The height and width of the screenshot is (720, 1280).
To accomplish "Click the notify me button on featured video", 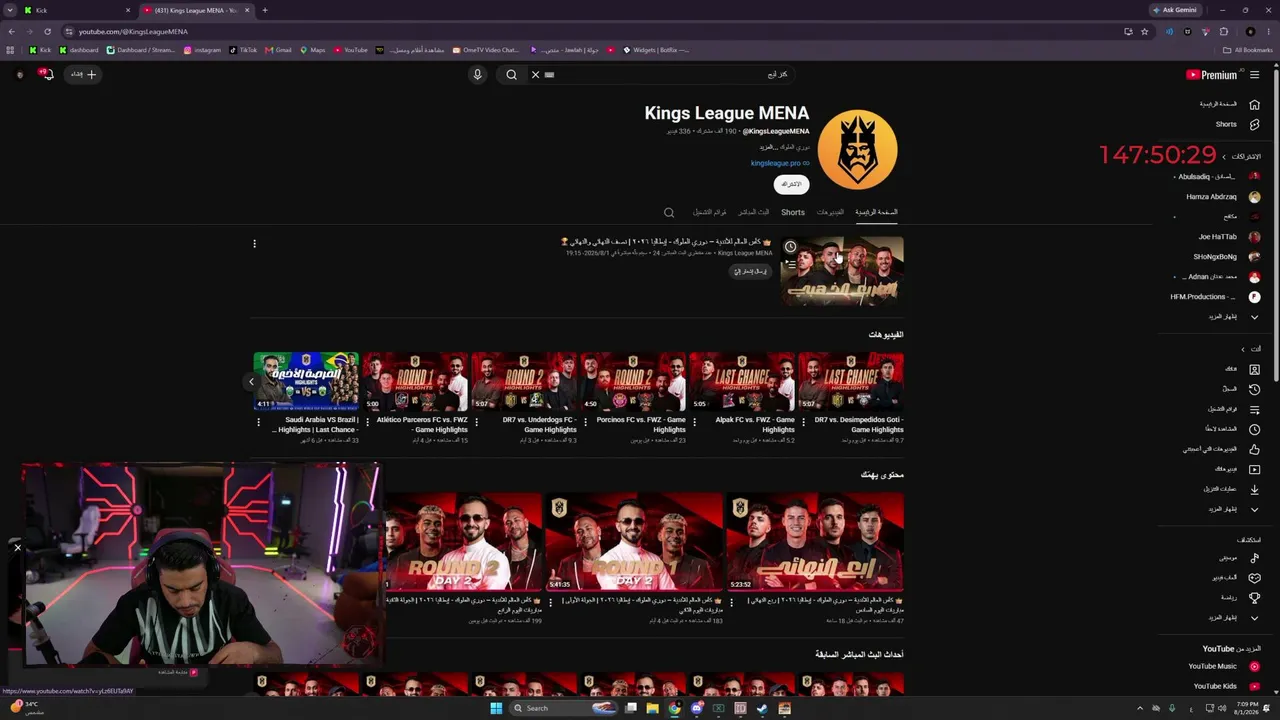I will [x=751, y=271].
